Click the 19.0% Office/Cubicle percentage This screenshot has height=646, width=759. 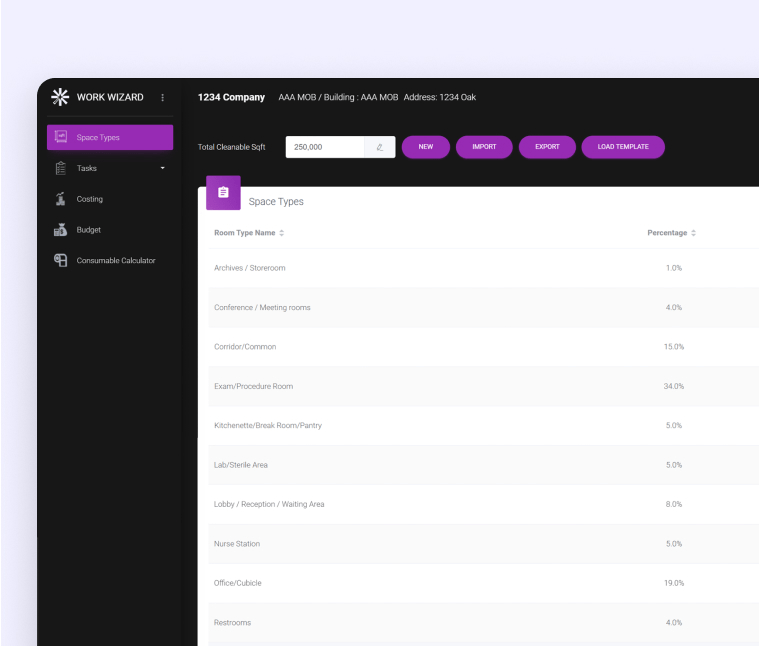(x=674, y=583)
